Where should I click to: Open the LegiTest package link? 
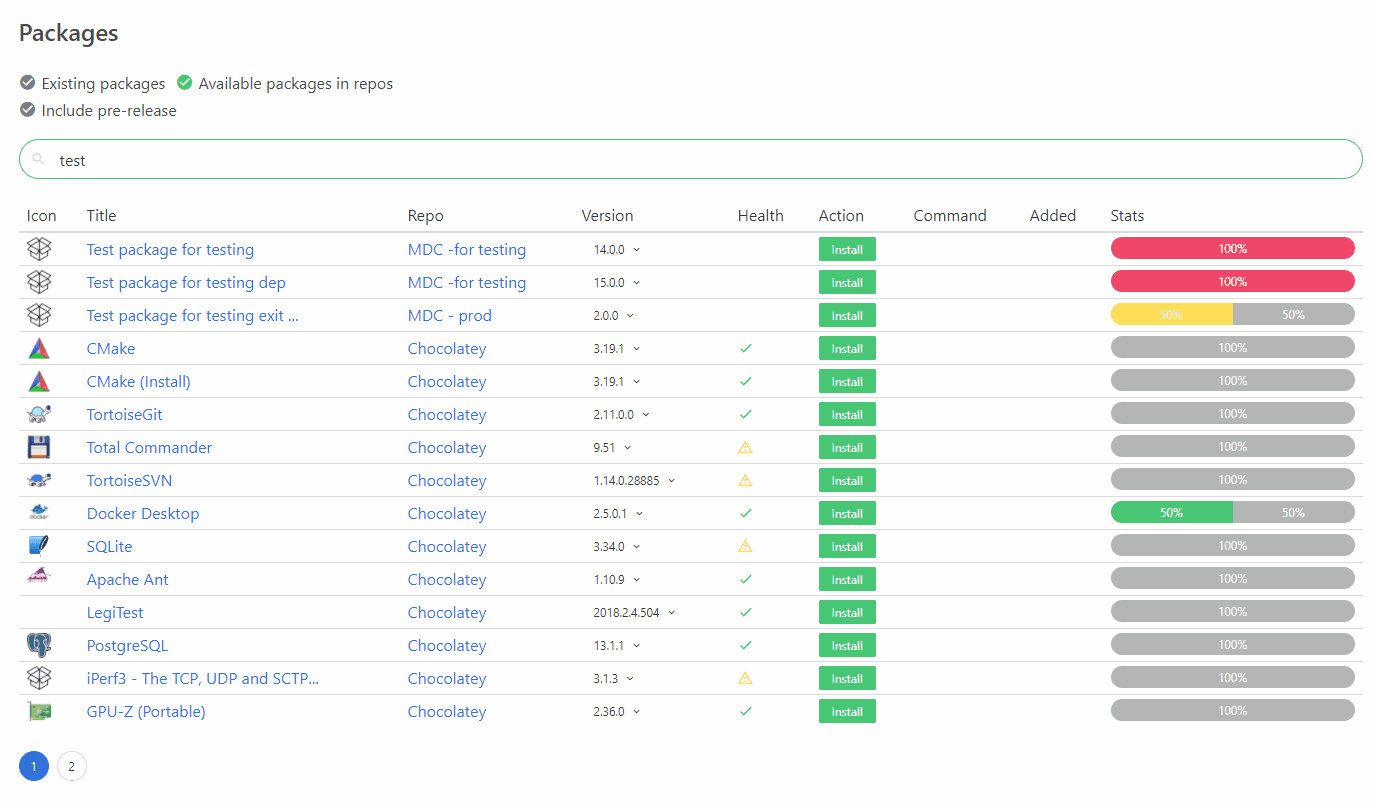click(x=115, y=612)
